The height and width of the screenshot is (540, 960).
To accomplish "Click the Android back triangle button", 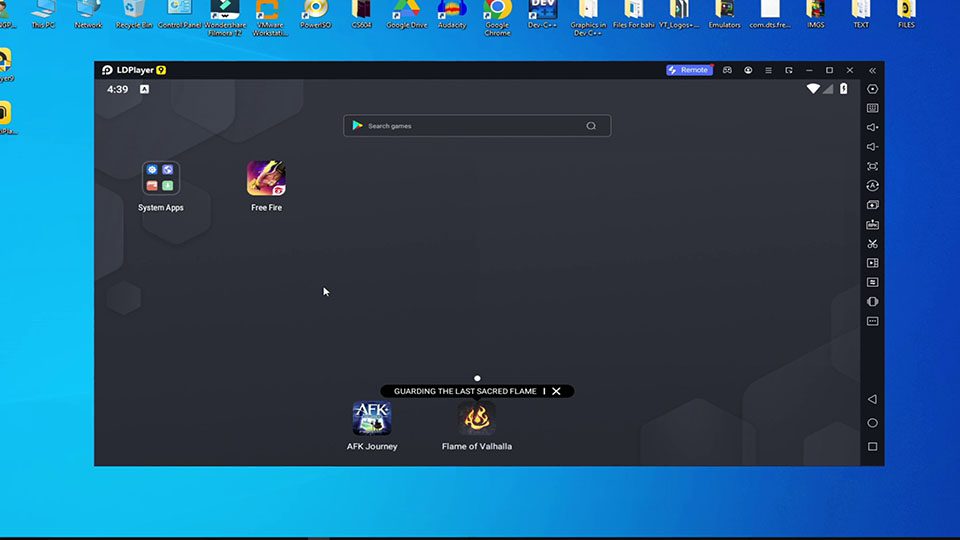I will (872, 399).
